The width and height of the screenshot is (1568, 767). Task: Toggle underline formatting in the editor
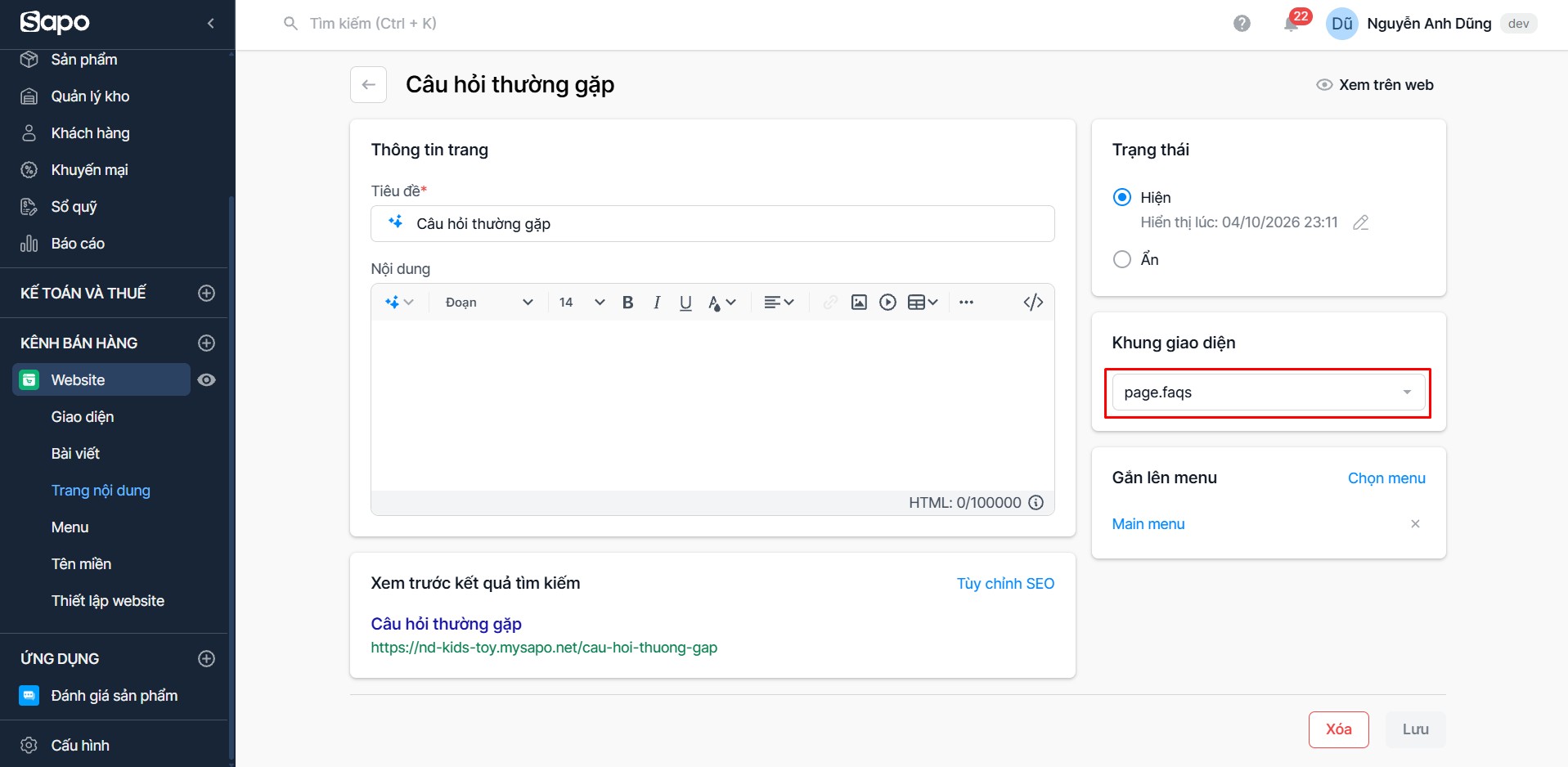(x=685, y=303)
